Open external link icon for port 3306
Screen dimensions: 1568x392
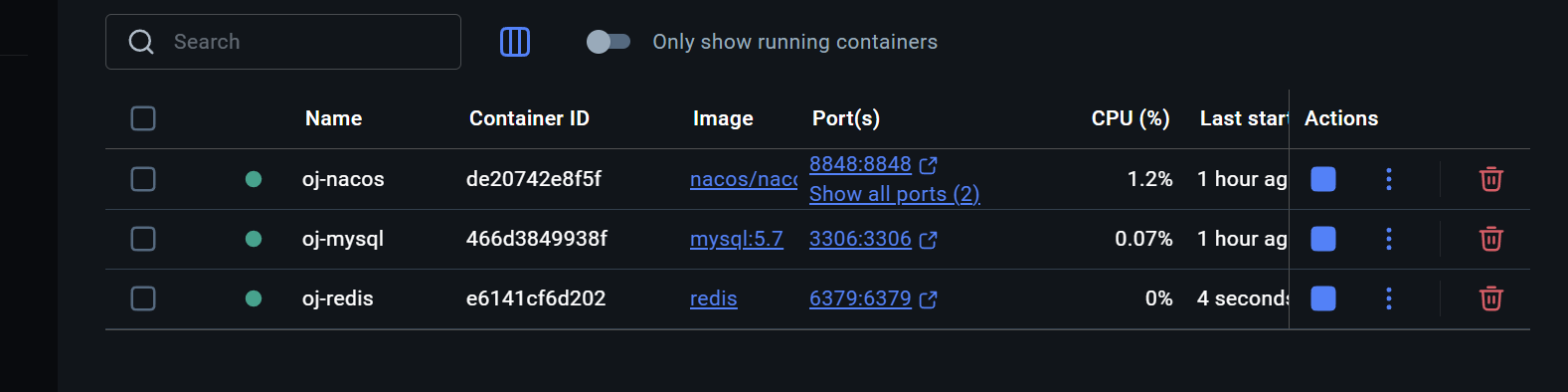[928, 240]
